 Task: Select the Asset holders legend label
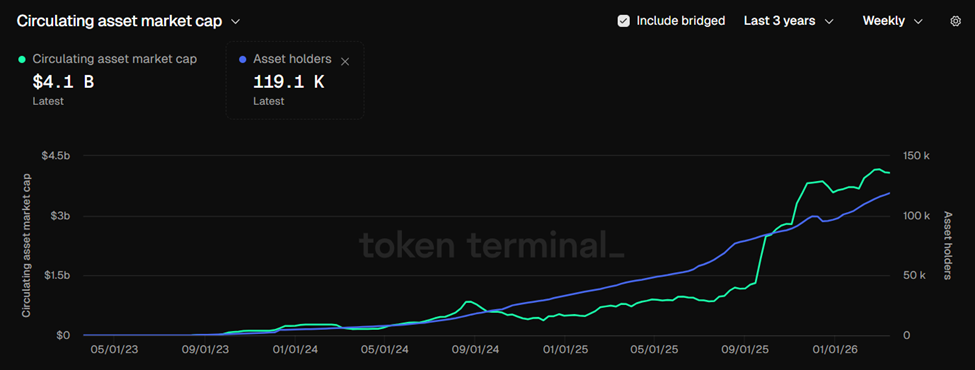[292, 59]
